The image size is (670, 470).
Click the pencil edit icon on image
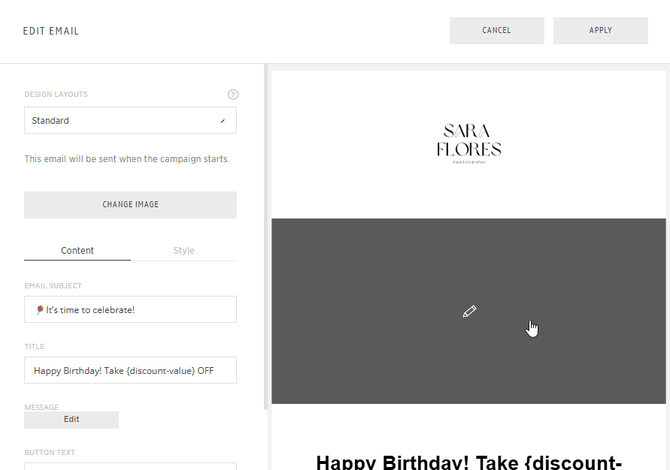(469, 311)
